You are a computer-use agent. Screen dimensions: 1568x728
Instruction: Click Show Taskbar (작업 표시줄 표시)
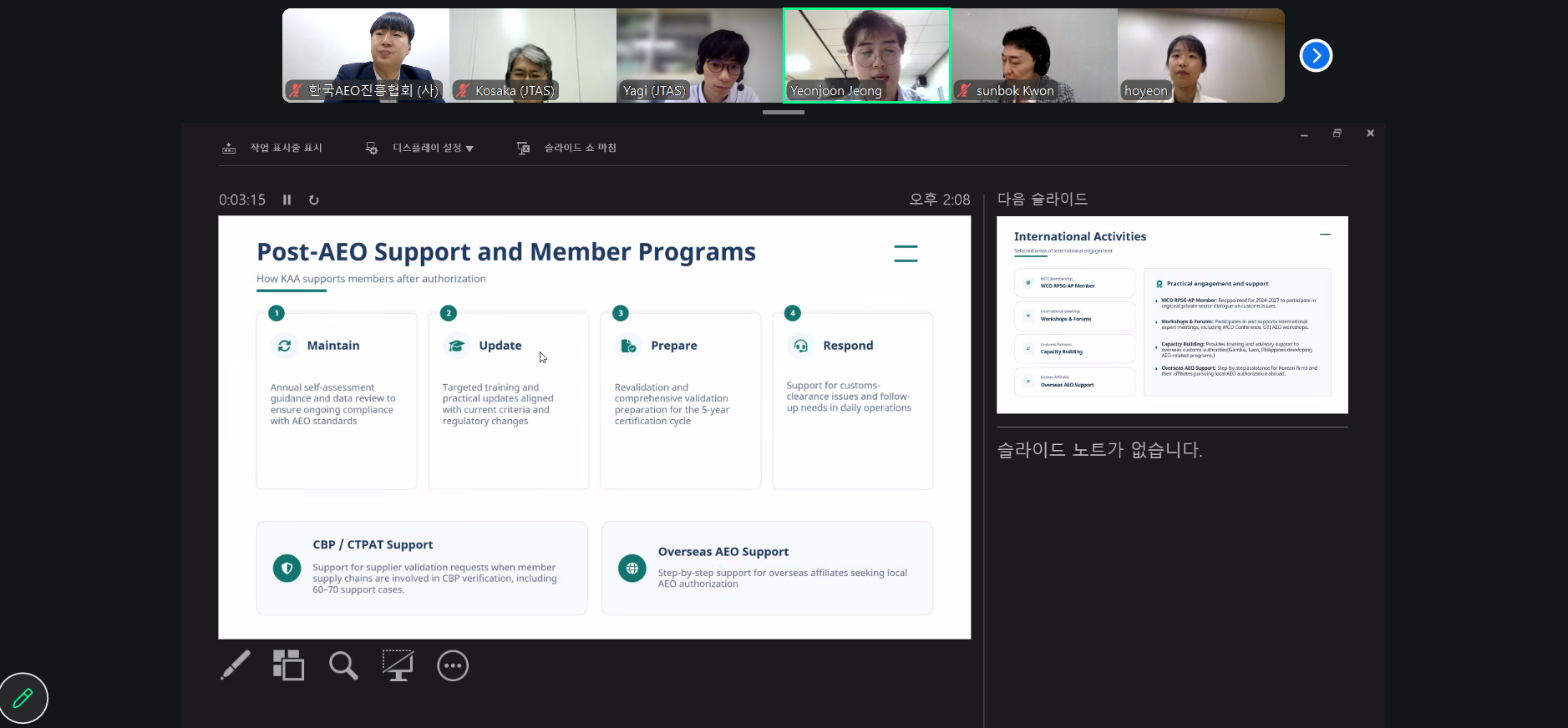[x=272, y=148]
